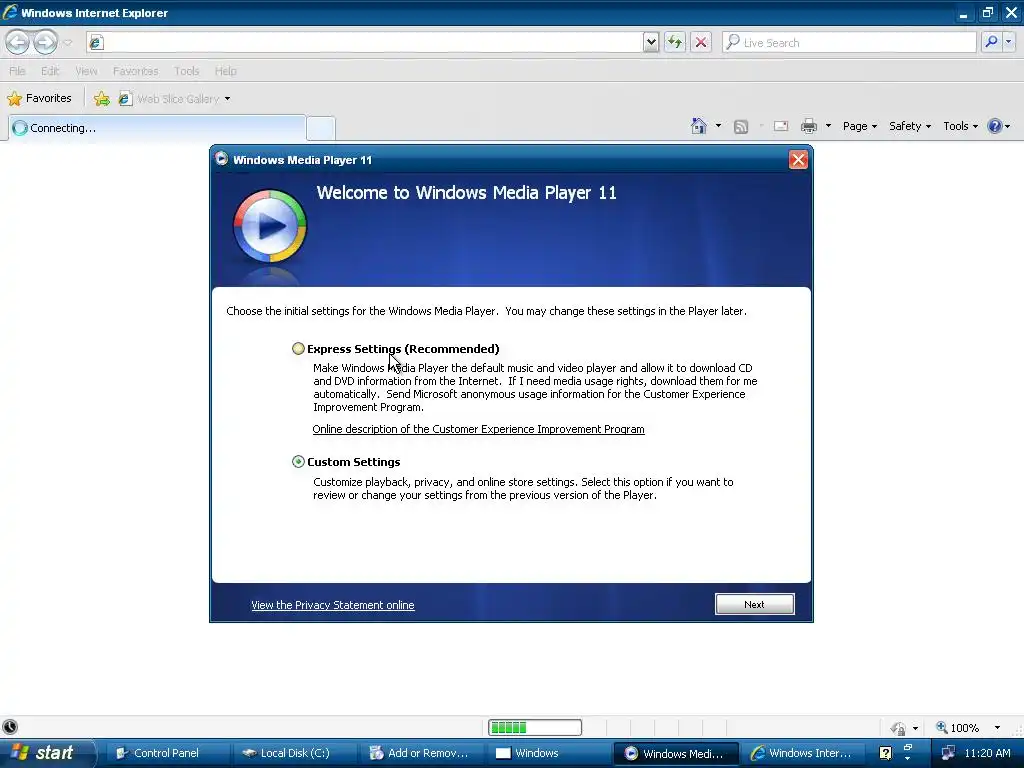Viewport: 1024px width, 768px height.
Task: Open a new blank tab
Action: coord(321,128)
